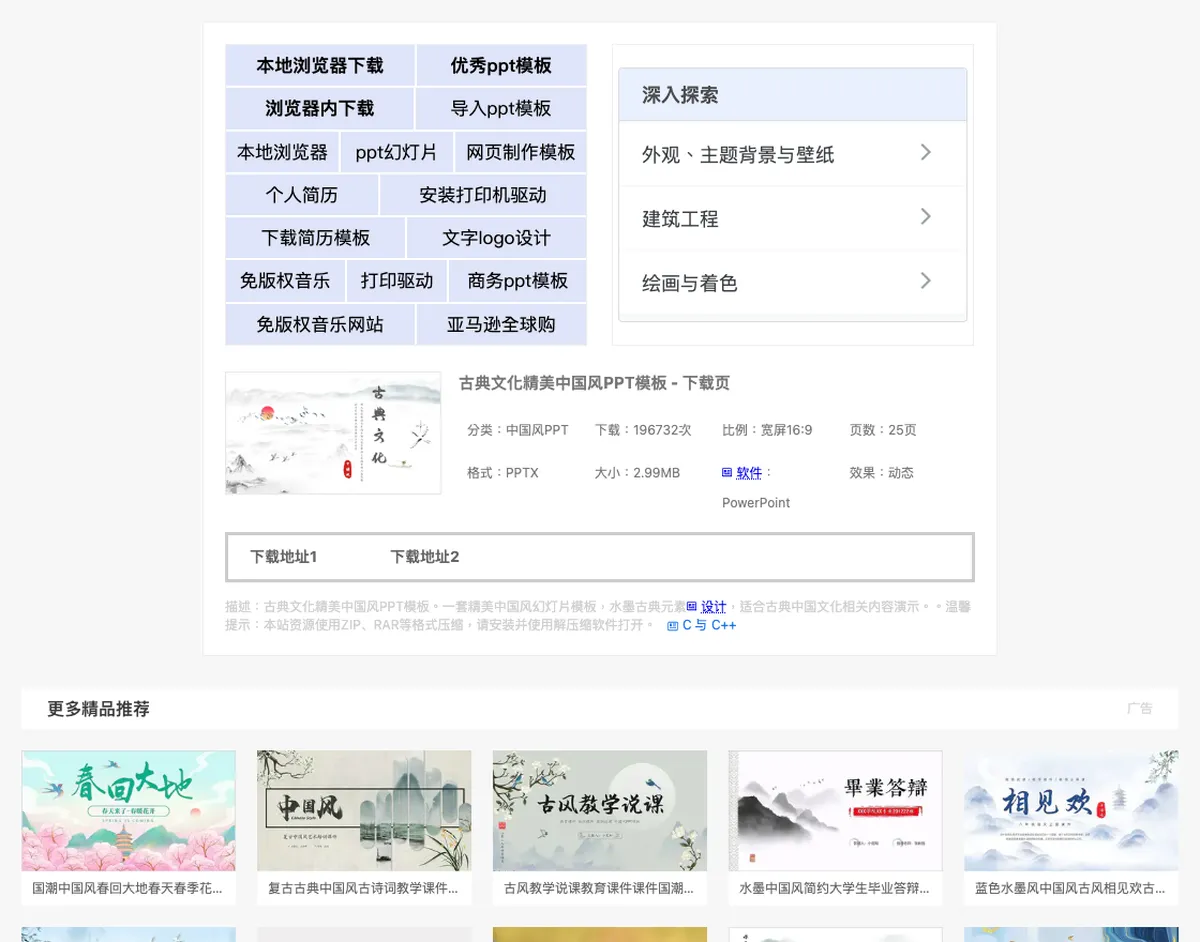
Task: Select the 浏览器内下载 tag
Action: 319,108
